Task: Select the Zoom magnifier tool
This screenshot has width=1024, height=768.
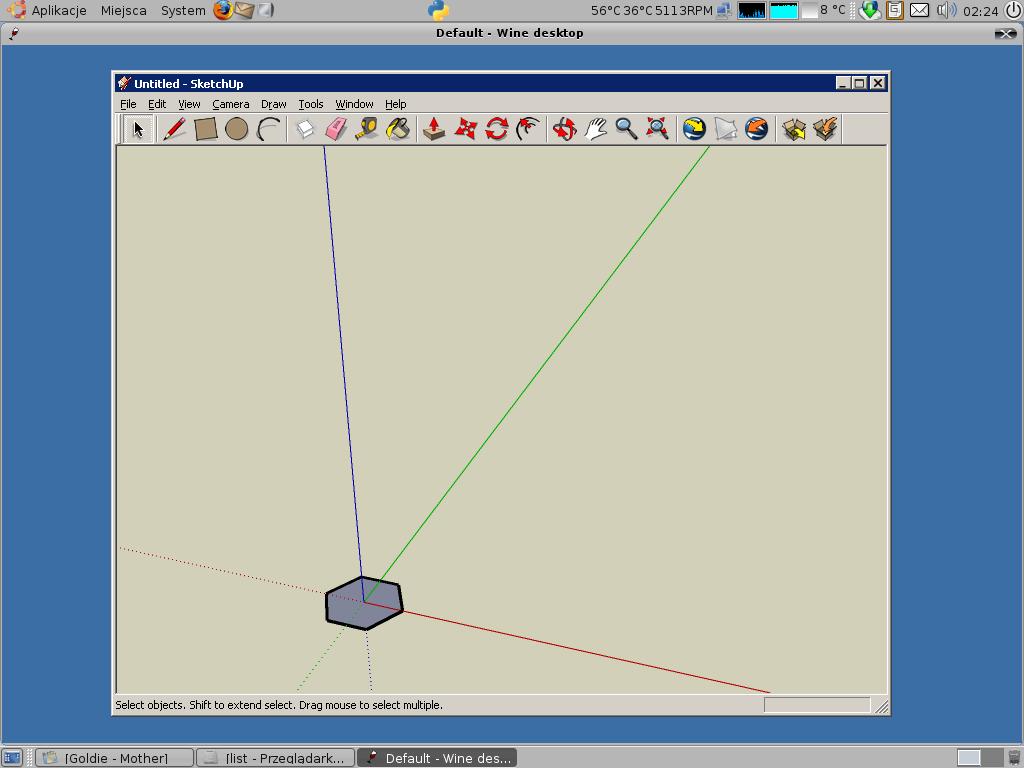Action: [626, 129]
